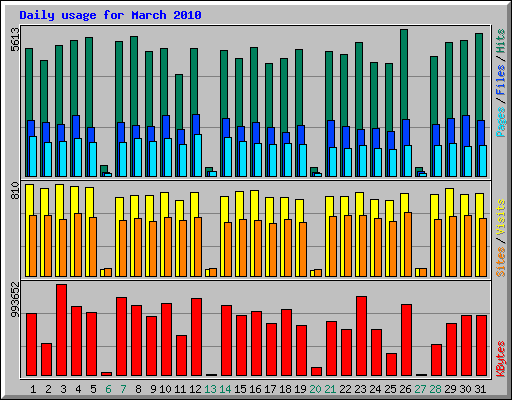Click weekend day label 14
The width and height of the screenshot is (512, 400).
click(225, 389)
